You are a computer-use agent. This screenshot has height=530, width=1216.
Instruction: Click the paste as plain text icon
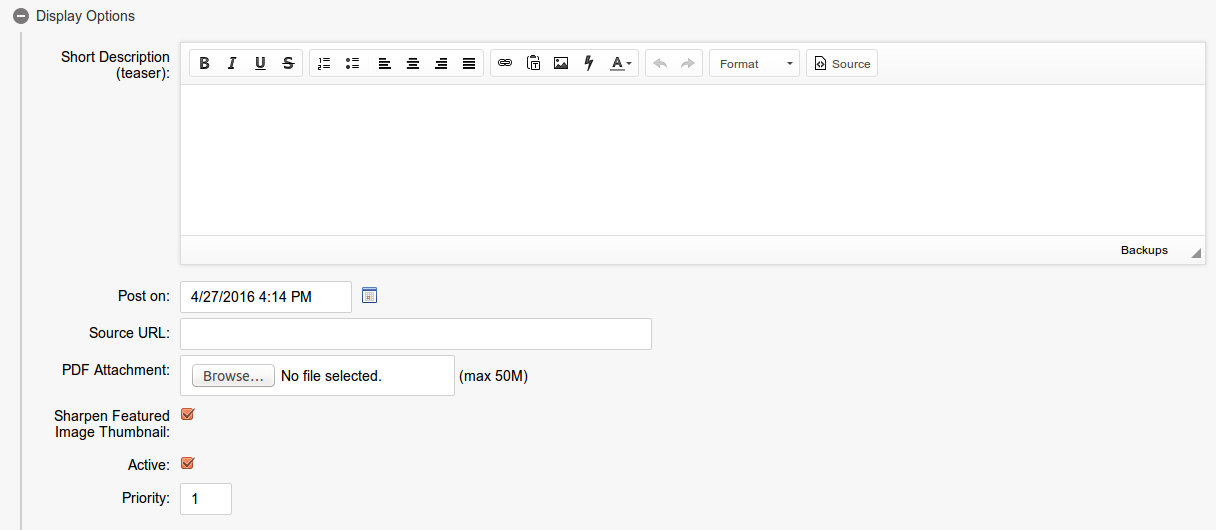[533, 63]
